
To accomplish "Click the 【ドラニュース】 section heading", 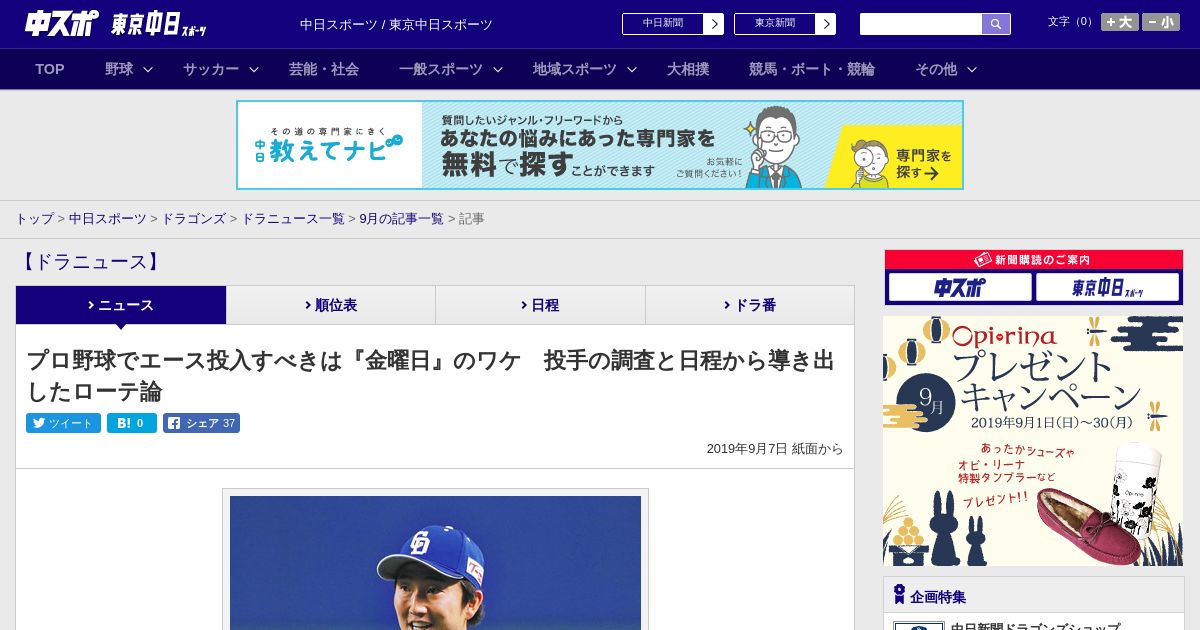I will coord(90,262).
